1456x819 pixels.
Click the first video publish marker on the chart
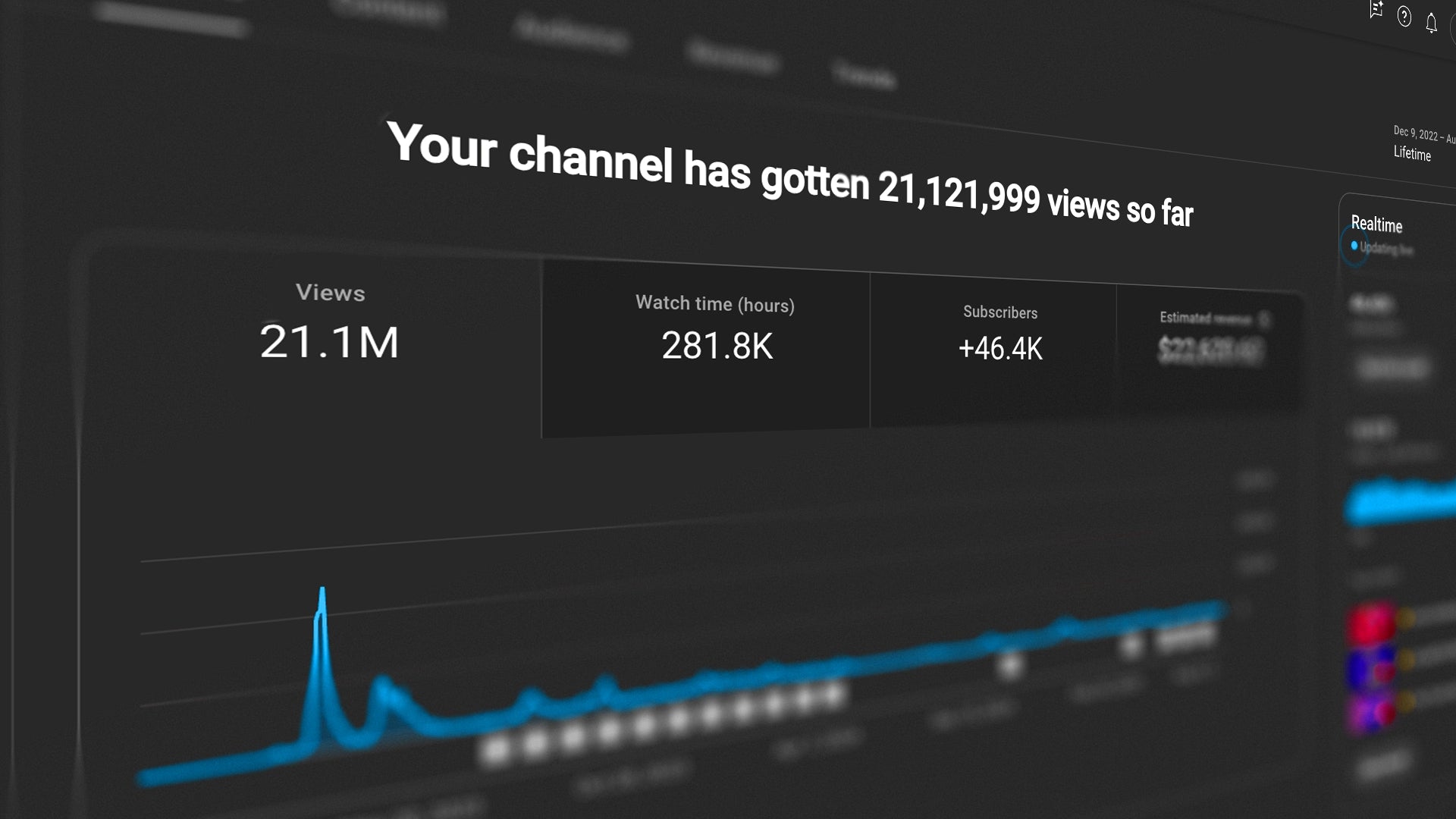point(496,749)
